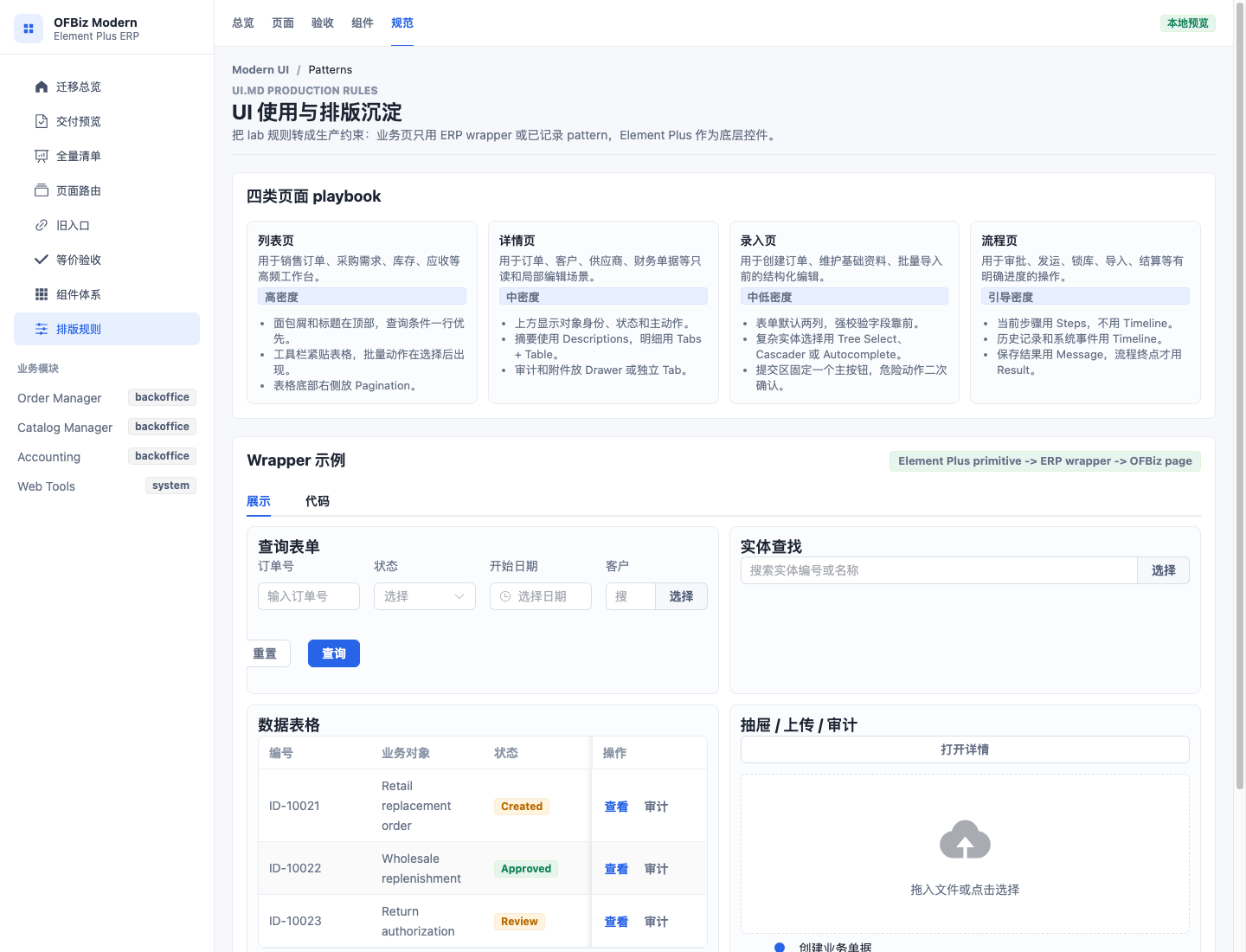
Task: Click the clock icon in 开始日期 field
Action: point(505,596)
